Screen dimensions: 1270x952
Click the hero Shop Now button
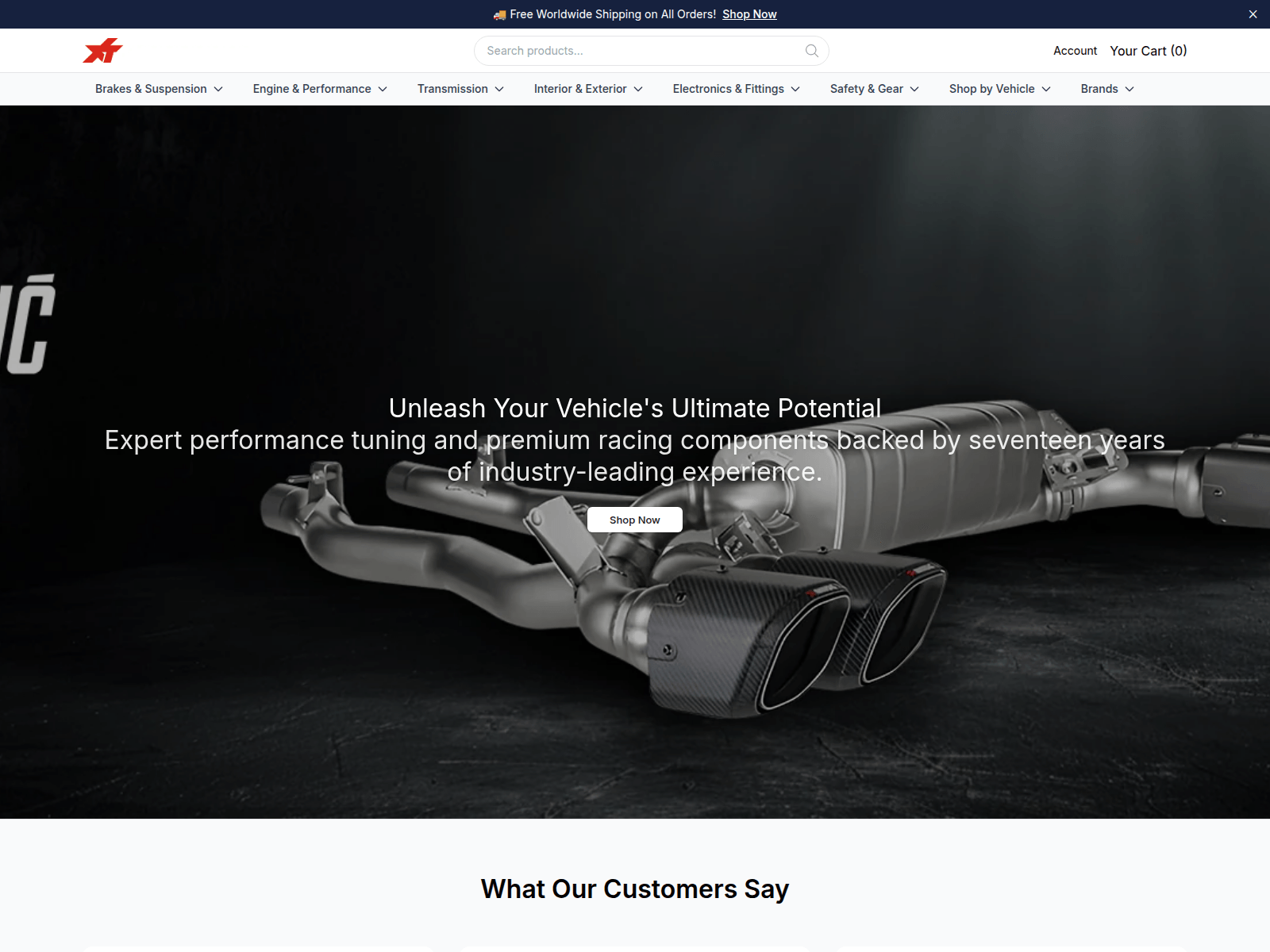[x=635, y=520]
